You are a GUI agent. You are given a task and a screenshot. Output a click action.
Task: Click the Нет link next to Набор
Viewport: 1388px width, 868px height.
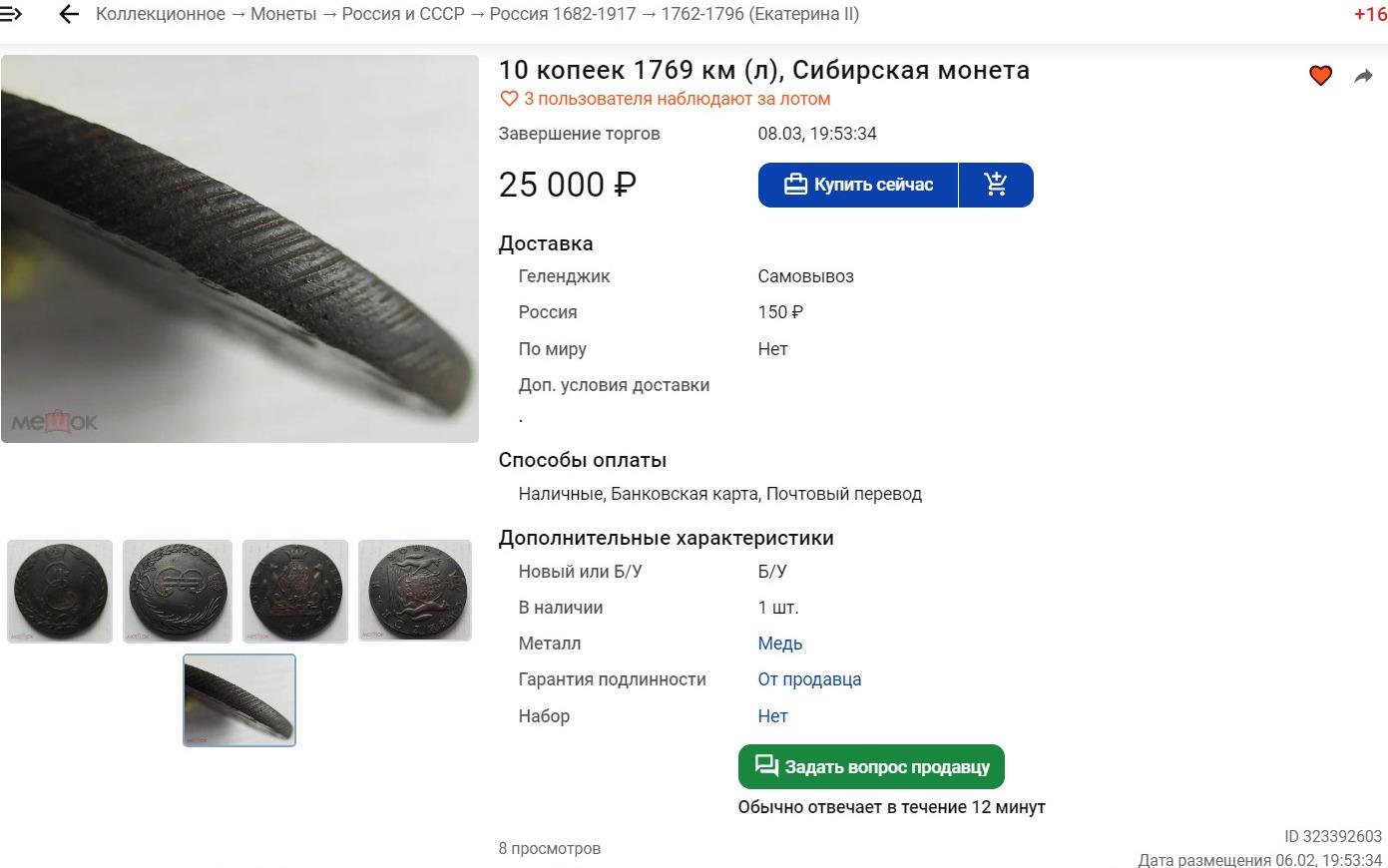(772, 716)
